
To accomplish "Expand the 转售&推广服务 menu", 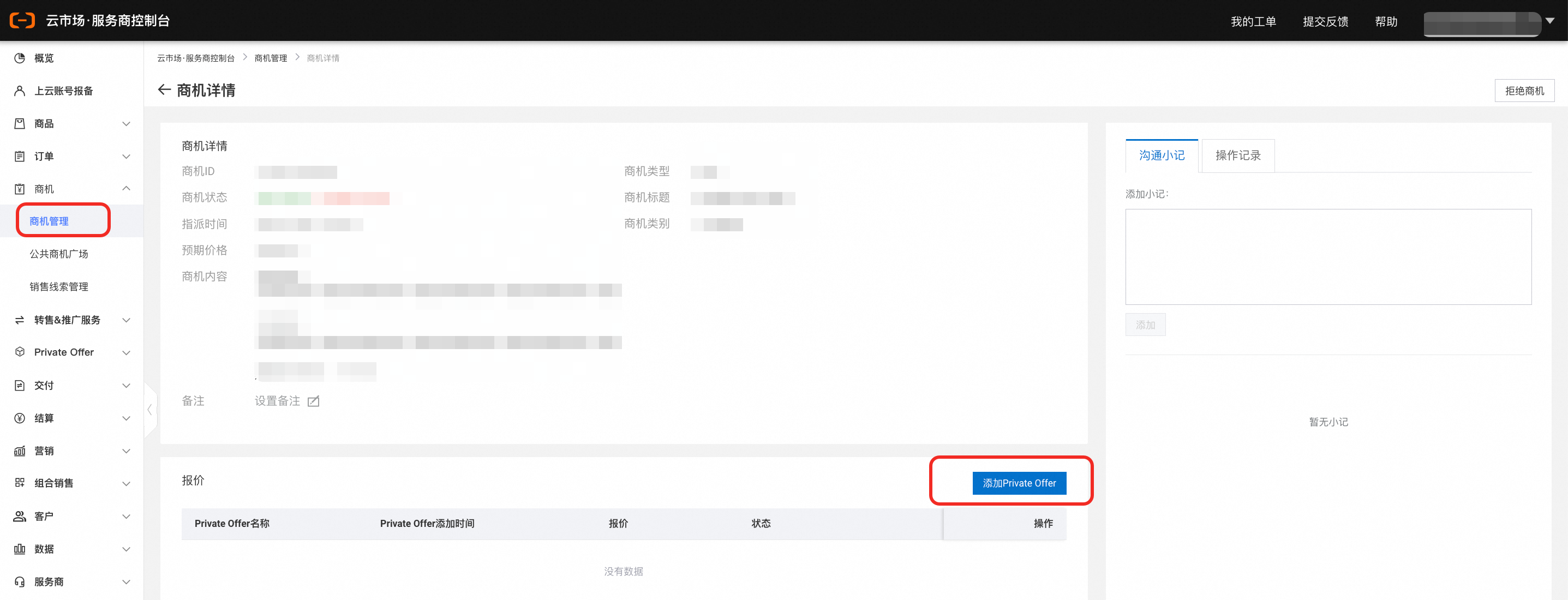I will (x=126, y=320).
